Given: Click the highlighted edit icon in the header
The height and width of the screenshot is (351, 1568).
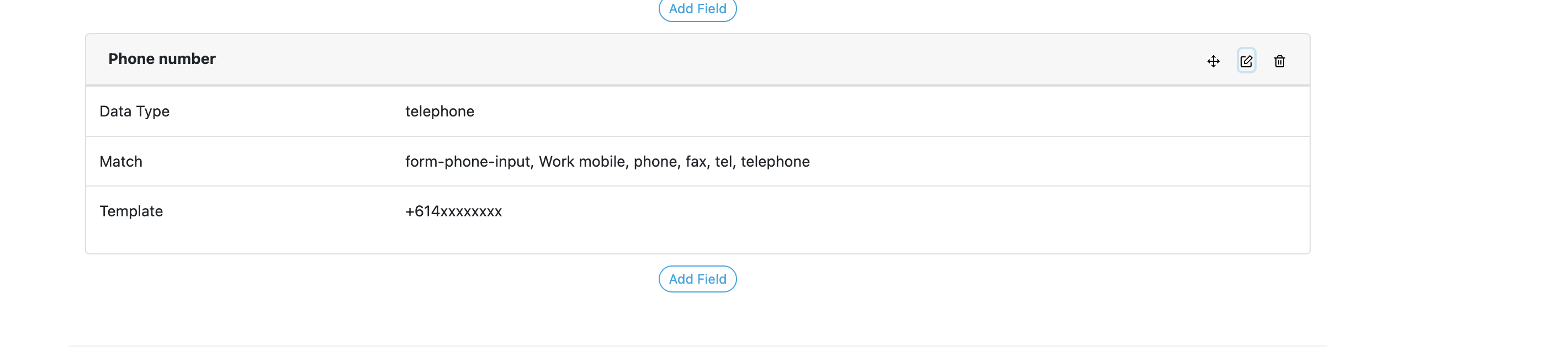Looking at the screenshot, I should pyautogui.click(x=1247, y=61).
